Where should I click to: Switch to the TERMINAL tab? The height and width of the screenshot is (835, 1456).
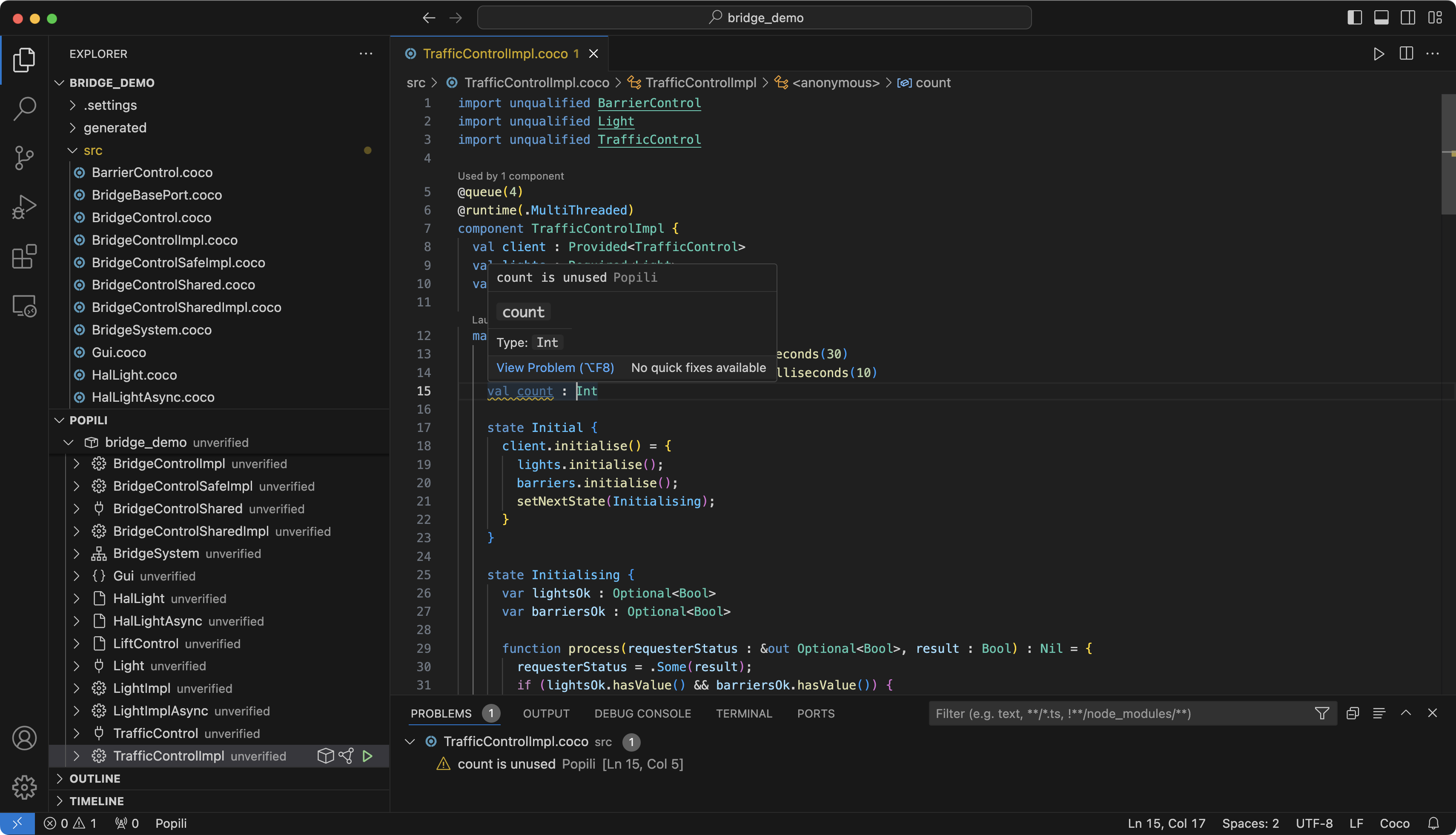[743, 713]
